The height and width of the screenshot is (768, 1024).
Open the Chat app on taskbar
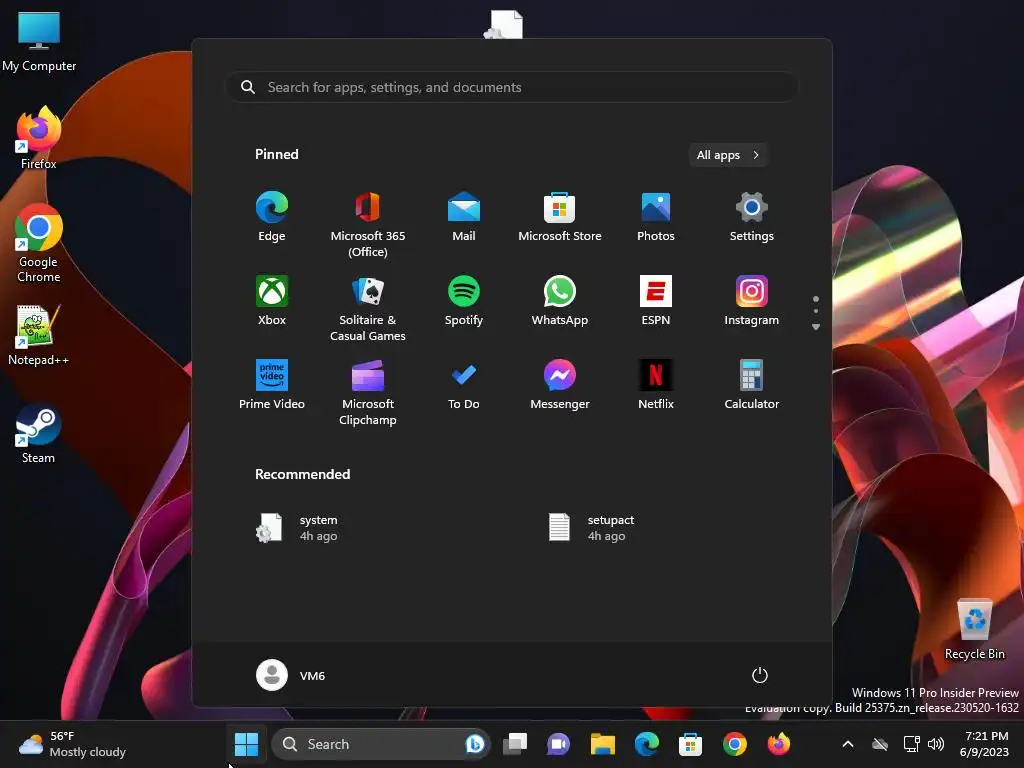[558, 744]
